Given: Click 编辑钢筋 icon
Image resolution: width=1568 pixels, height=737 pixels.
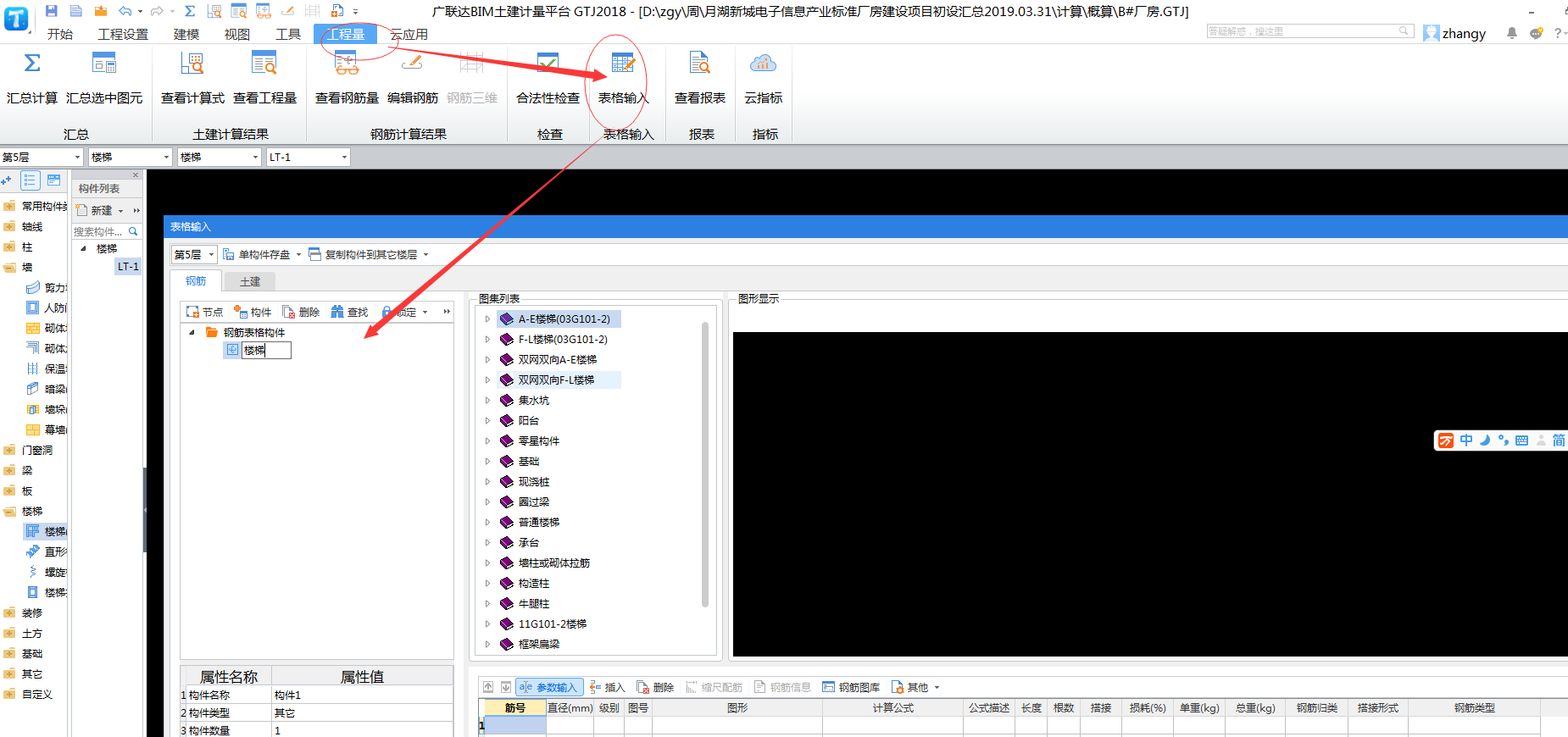Looking at the screenshot, I should (x=413, y=64).
